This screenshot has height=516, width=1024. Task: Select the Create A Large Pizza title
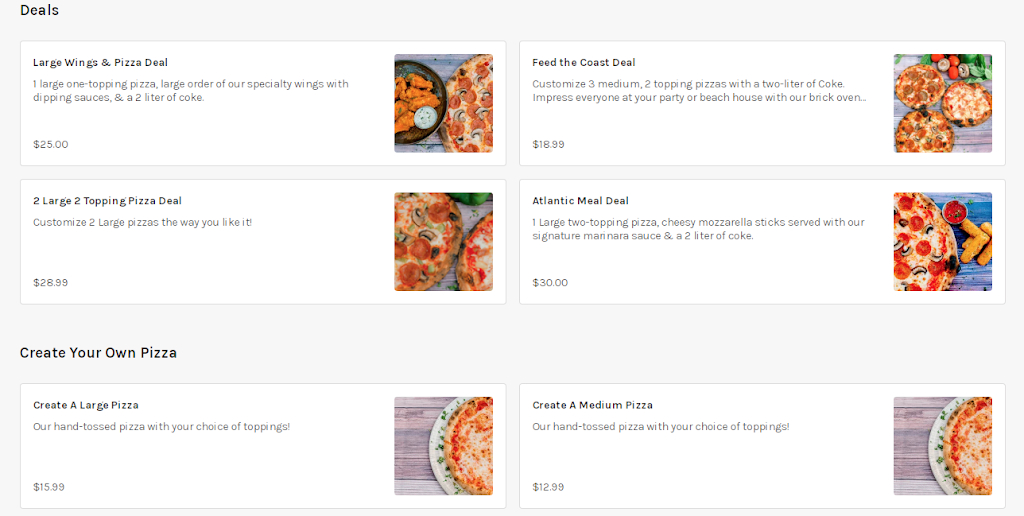pos(85,405)
